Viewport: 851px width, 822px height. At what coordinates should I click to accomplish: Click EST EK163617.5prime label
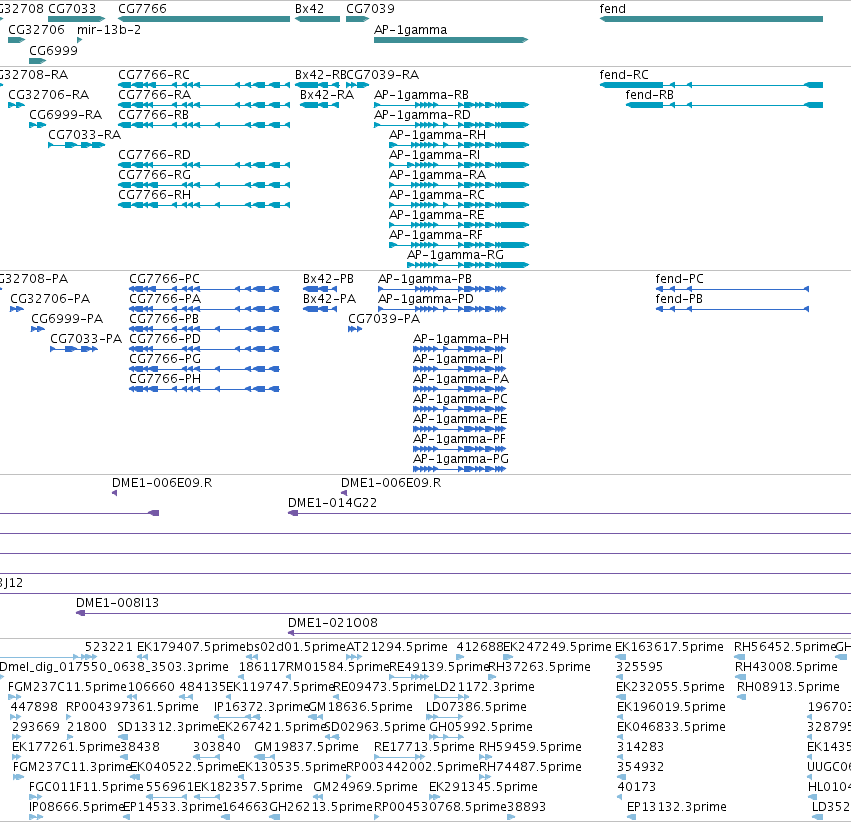669,647
